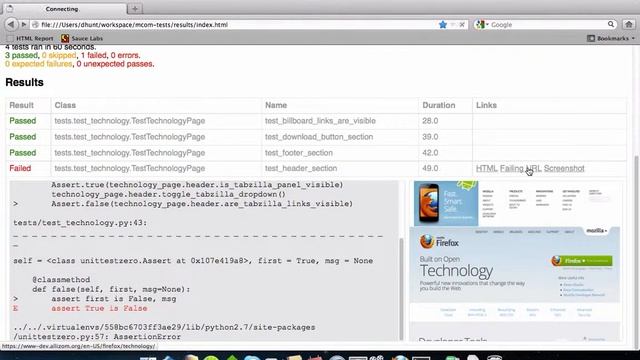Click 'assert True is False' error line

(99, 309)
